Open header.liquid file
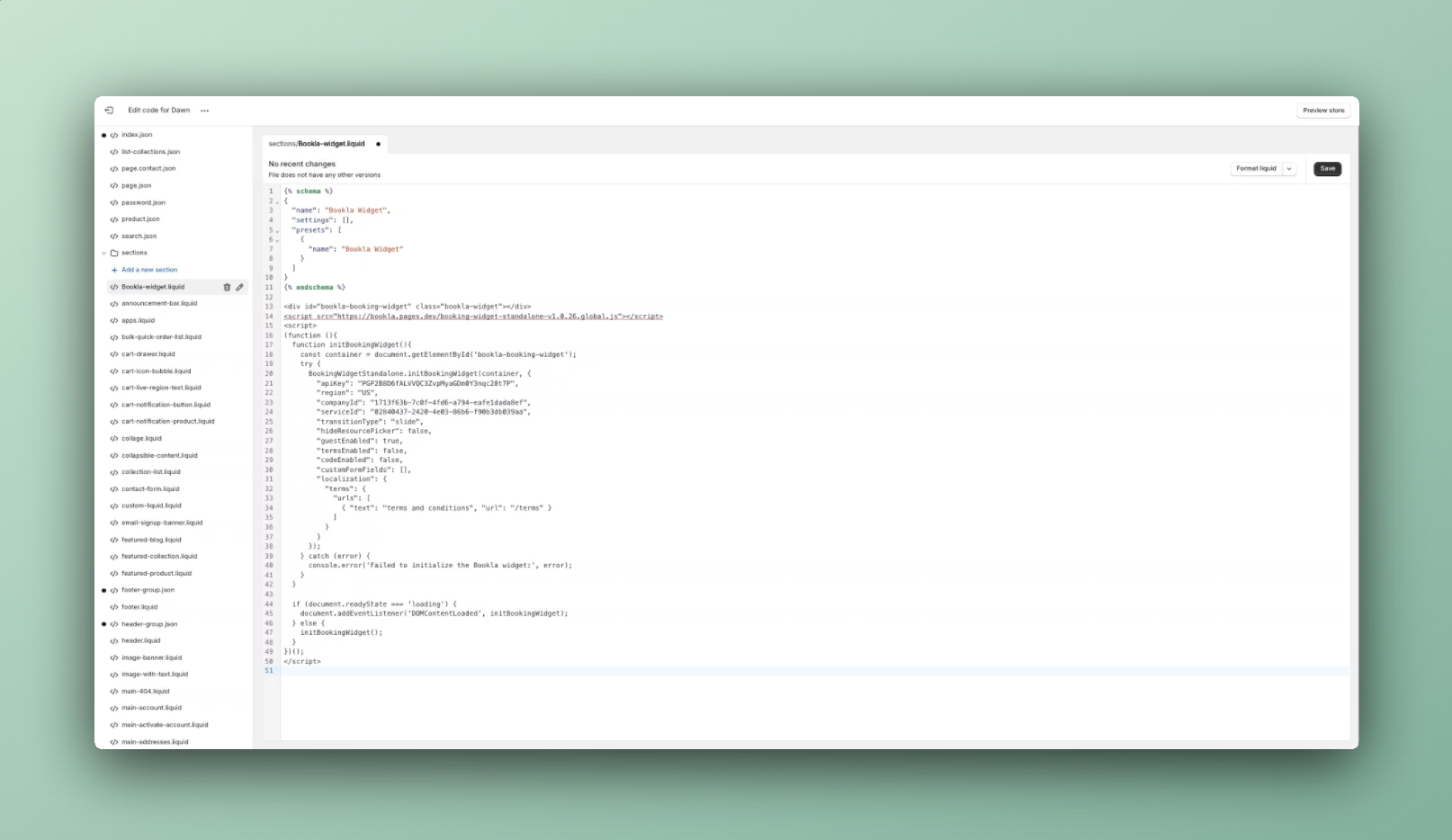1452x840 pixels. coord(140,641)
